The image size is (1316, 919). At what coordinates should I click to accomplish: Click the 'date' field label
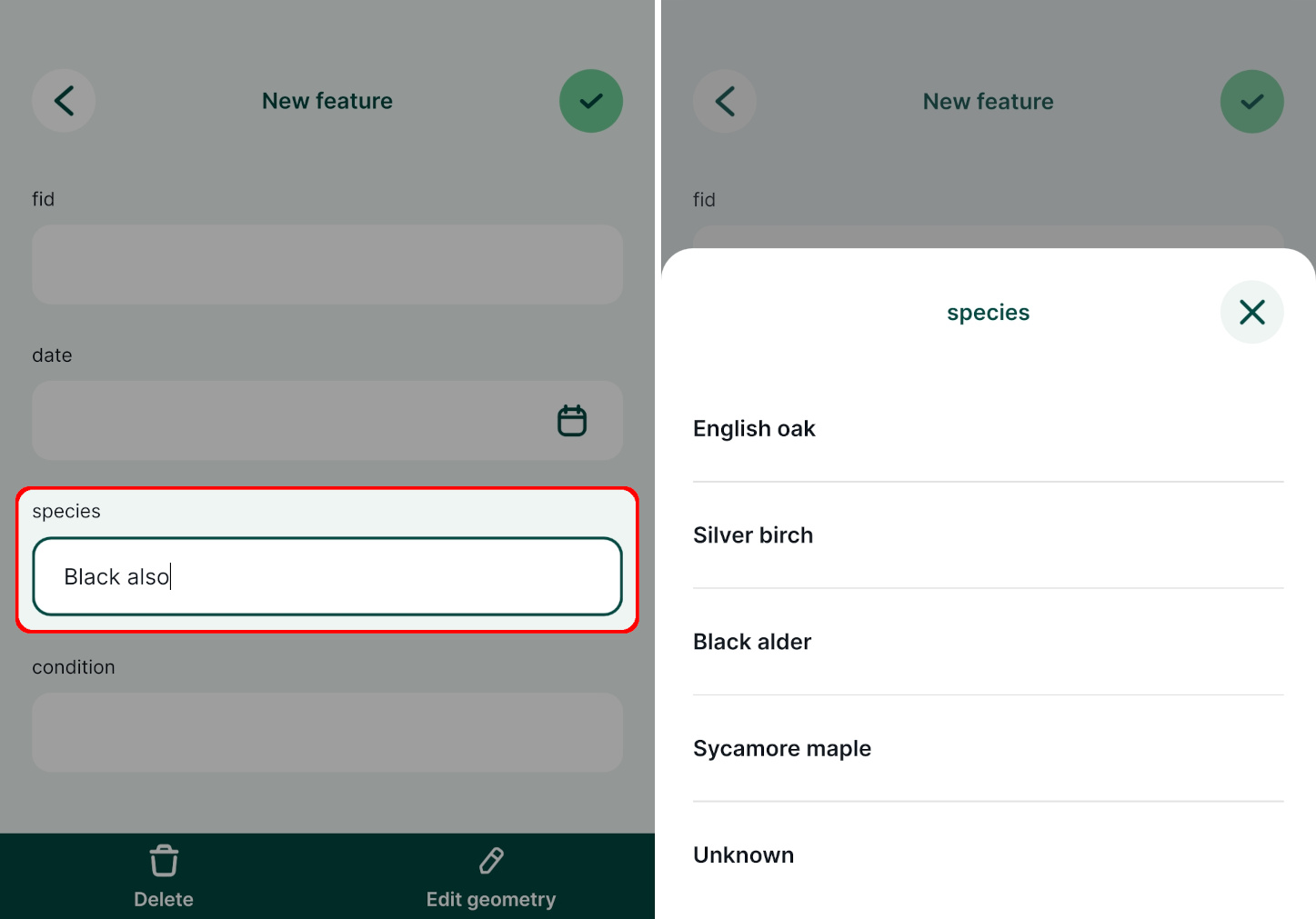52,355
